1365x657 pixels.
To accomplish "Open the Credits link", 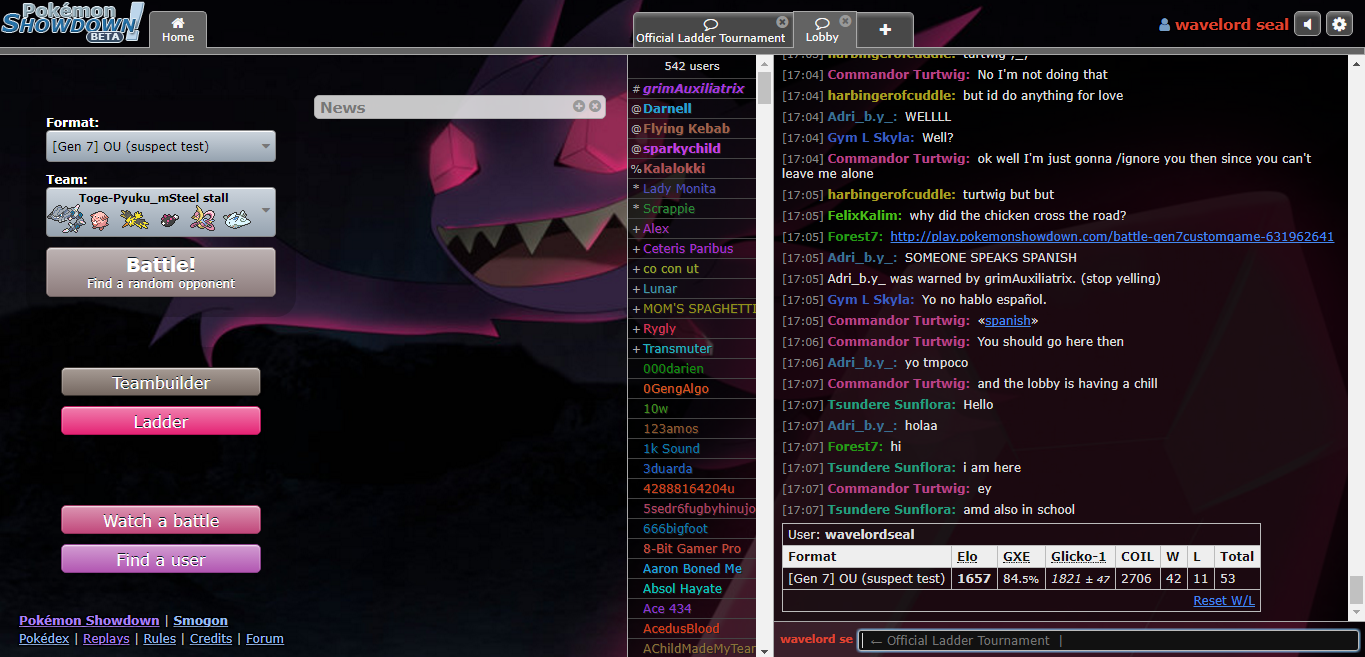I will pyautogui.click(x=211, y=638).
